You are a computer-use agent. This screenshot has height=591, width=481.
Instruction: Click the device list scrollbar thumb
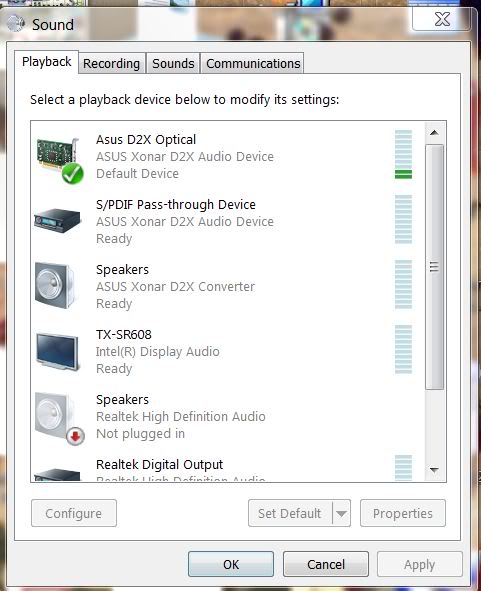coord(434,267)
